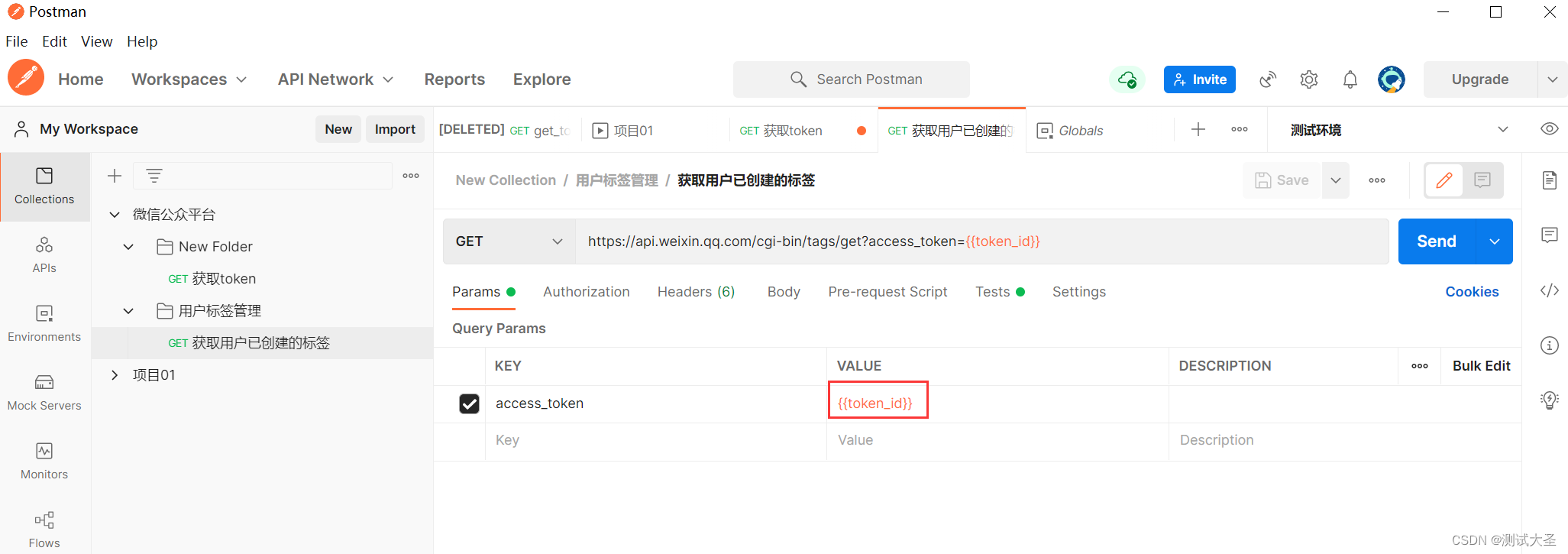Click Bulk Edit link

(x=1481, y=366)
